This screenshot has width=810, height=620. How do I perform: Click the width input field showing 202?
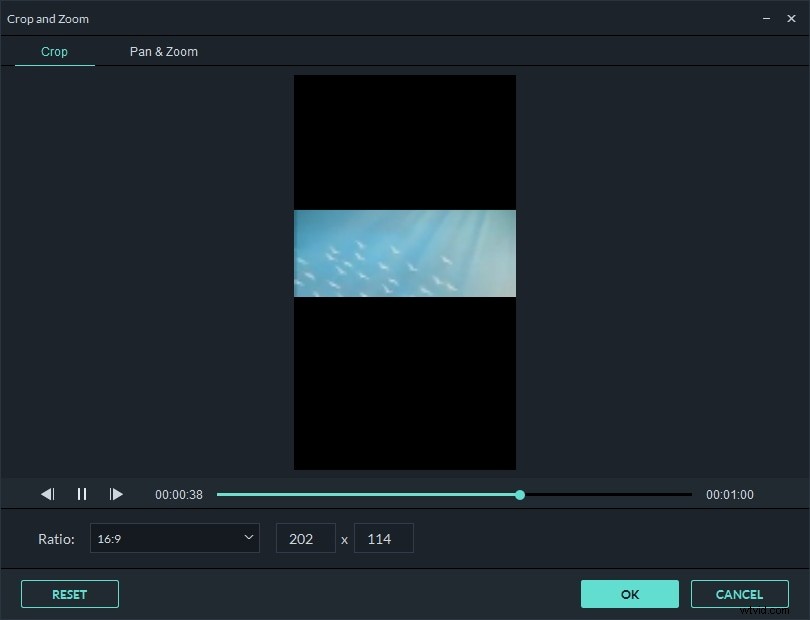click(x=305, y=538)
